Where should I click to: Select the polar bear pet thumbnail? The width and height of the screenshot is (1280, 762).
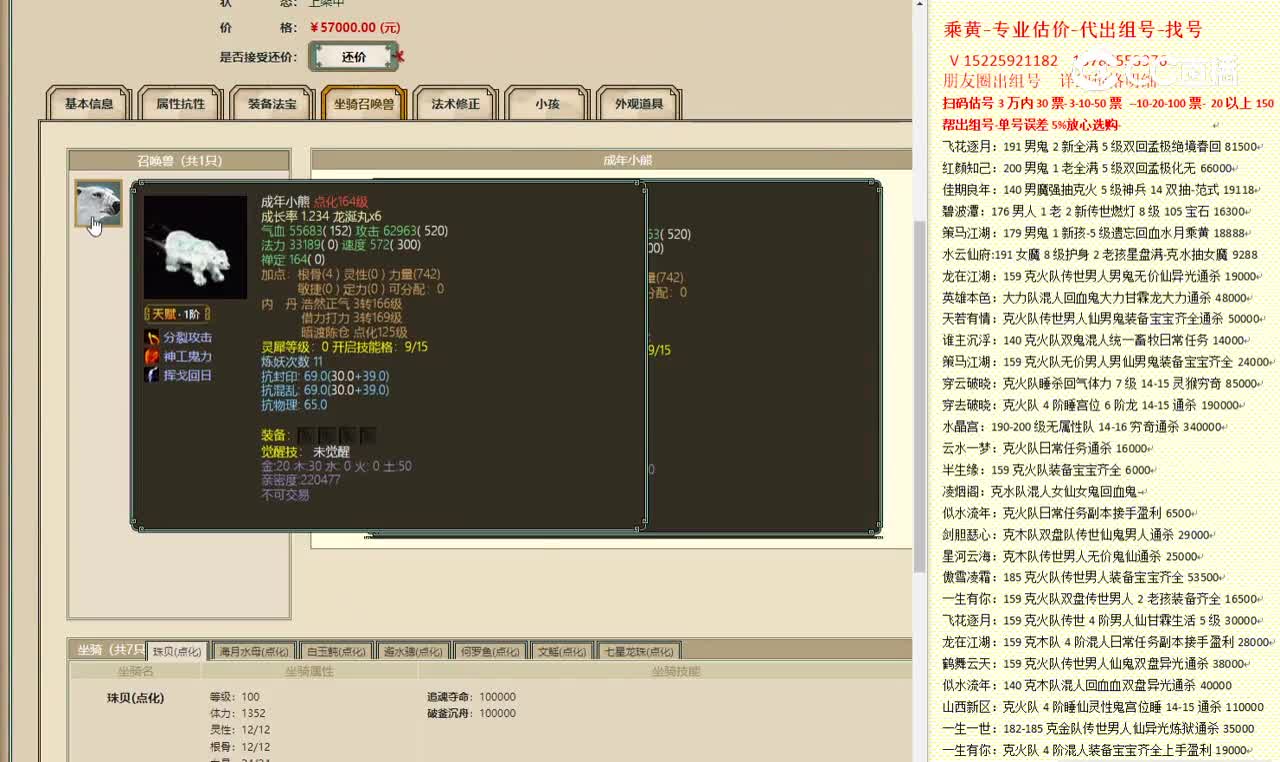[98, 204]
